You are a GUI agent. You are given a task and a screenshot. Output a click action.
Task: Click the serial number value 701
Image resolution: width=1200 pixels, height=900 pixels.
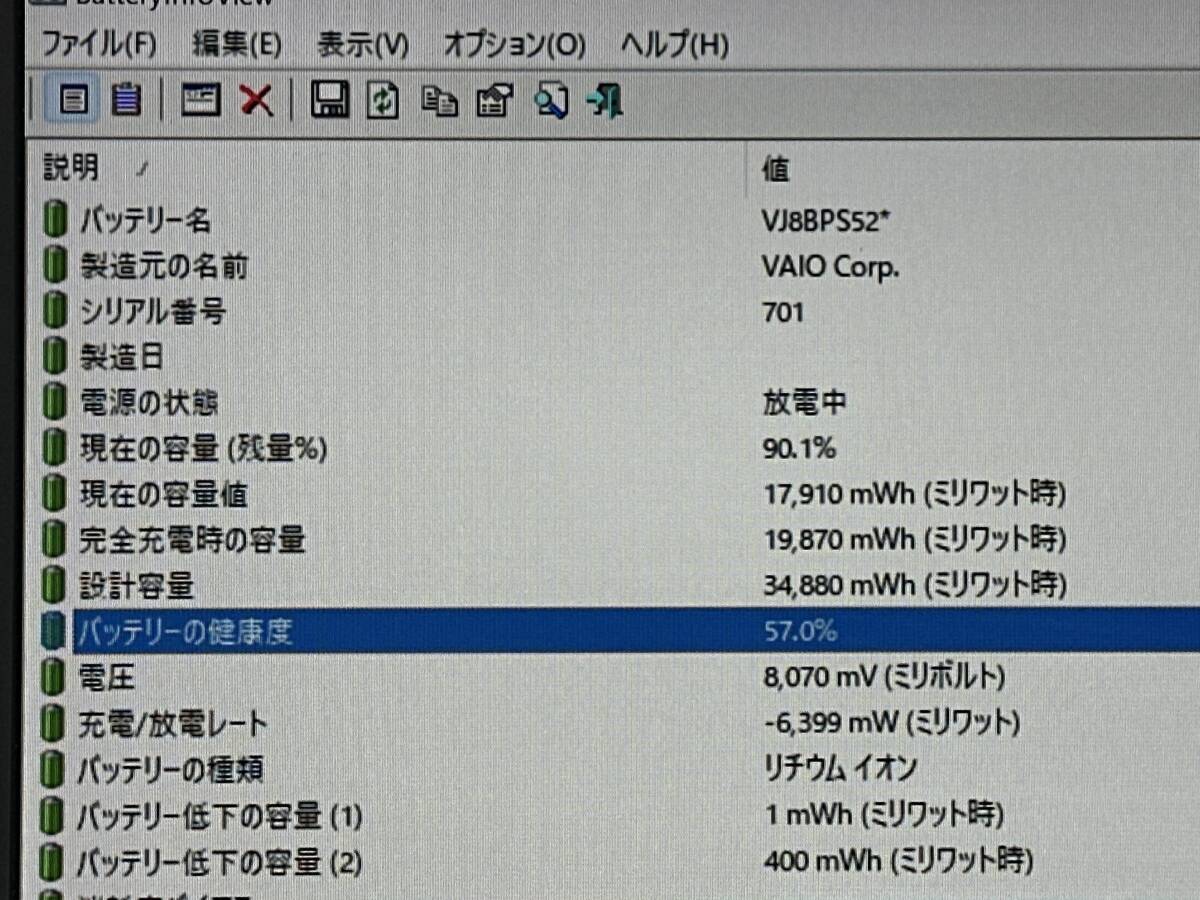(x=782, y=313)
